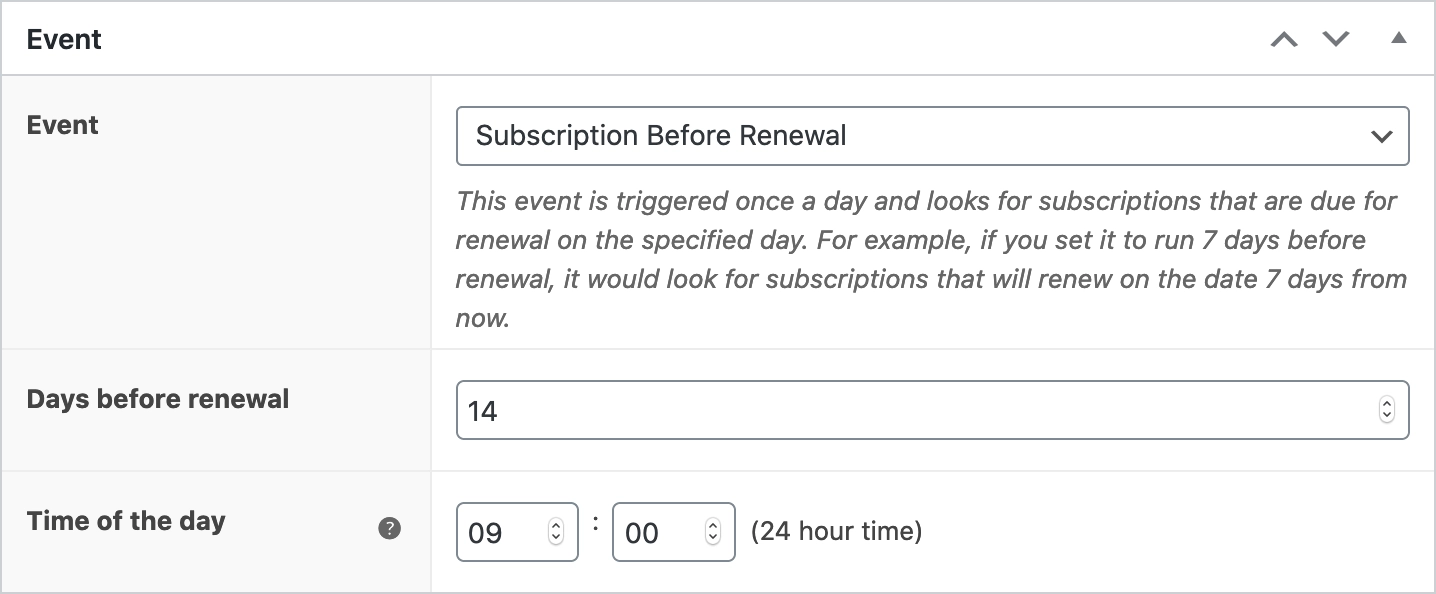Move the Event panel down
Image resolution: width=1436 pixels, height=594 pixels.
[1336, 40]
